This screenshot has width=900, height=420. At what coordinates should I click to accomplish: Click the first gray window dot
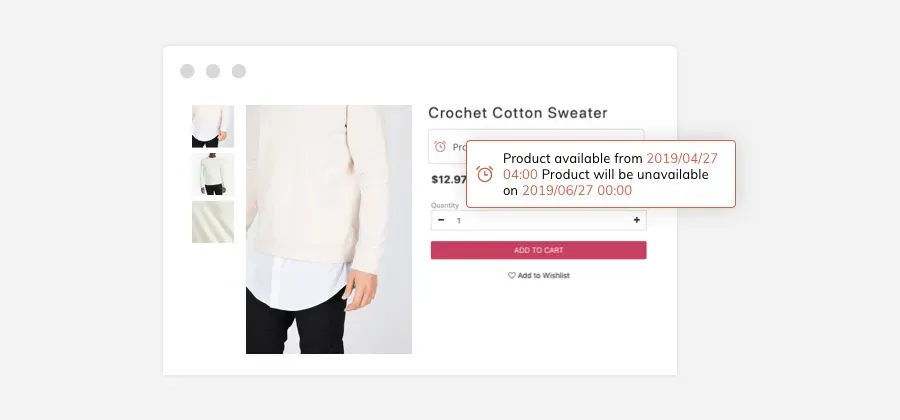[x=187, y=71]
